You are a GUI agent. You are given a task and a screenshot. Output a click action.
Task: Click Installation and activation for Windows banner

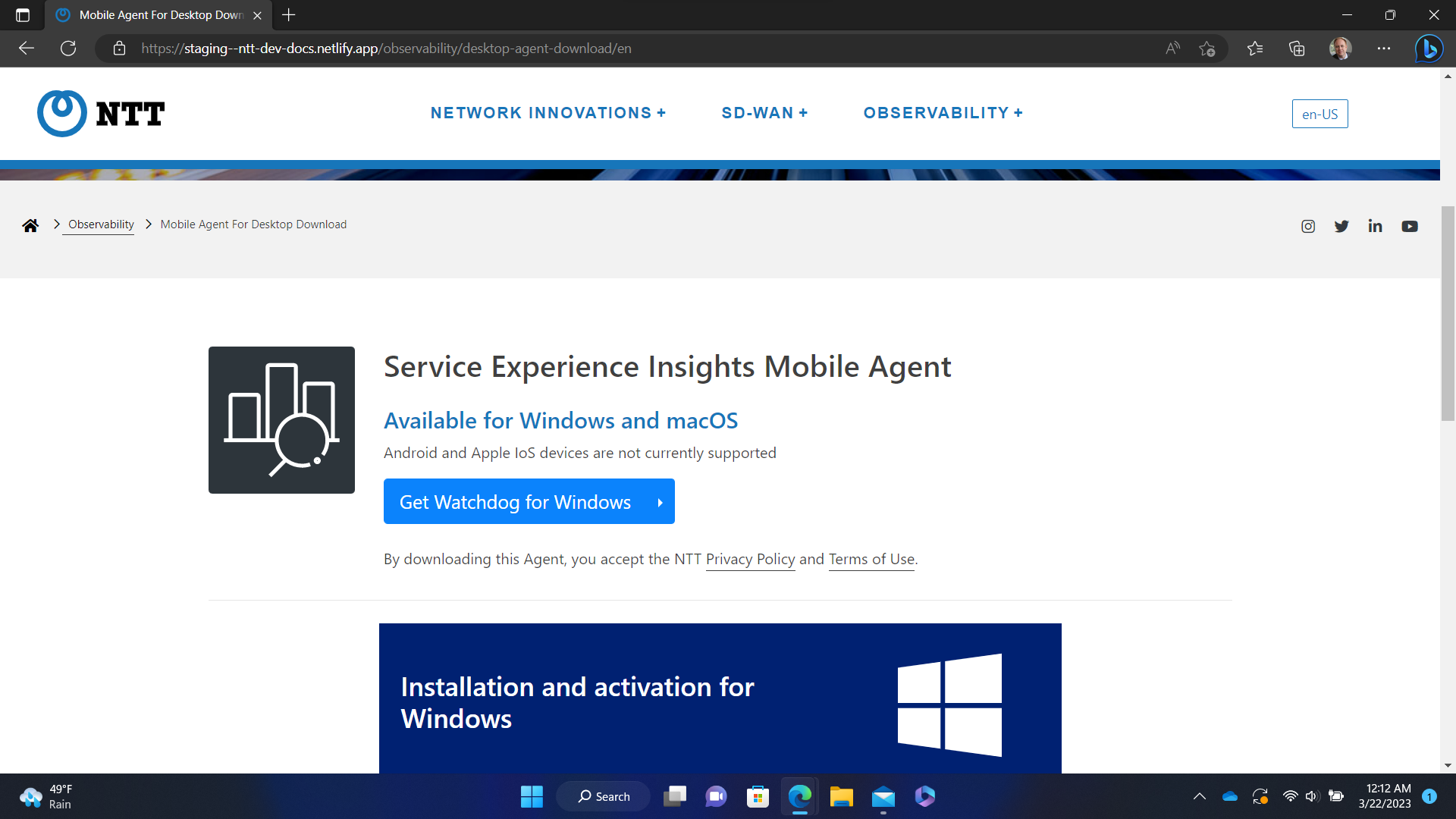click(720, 698)
